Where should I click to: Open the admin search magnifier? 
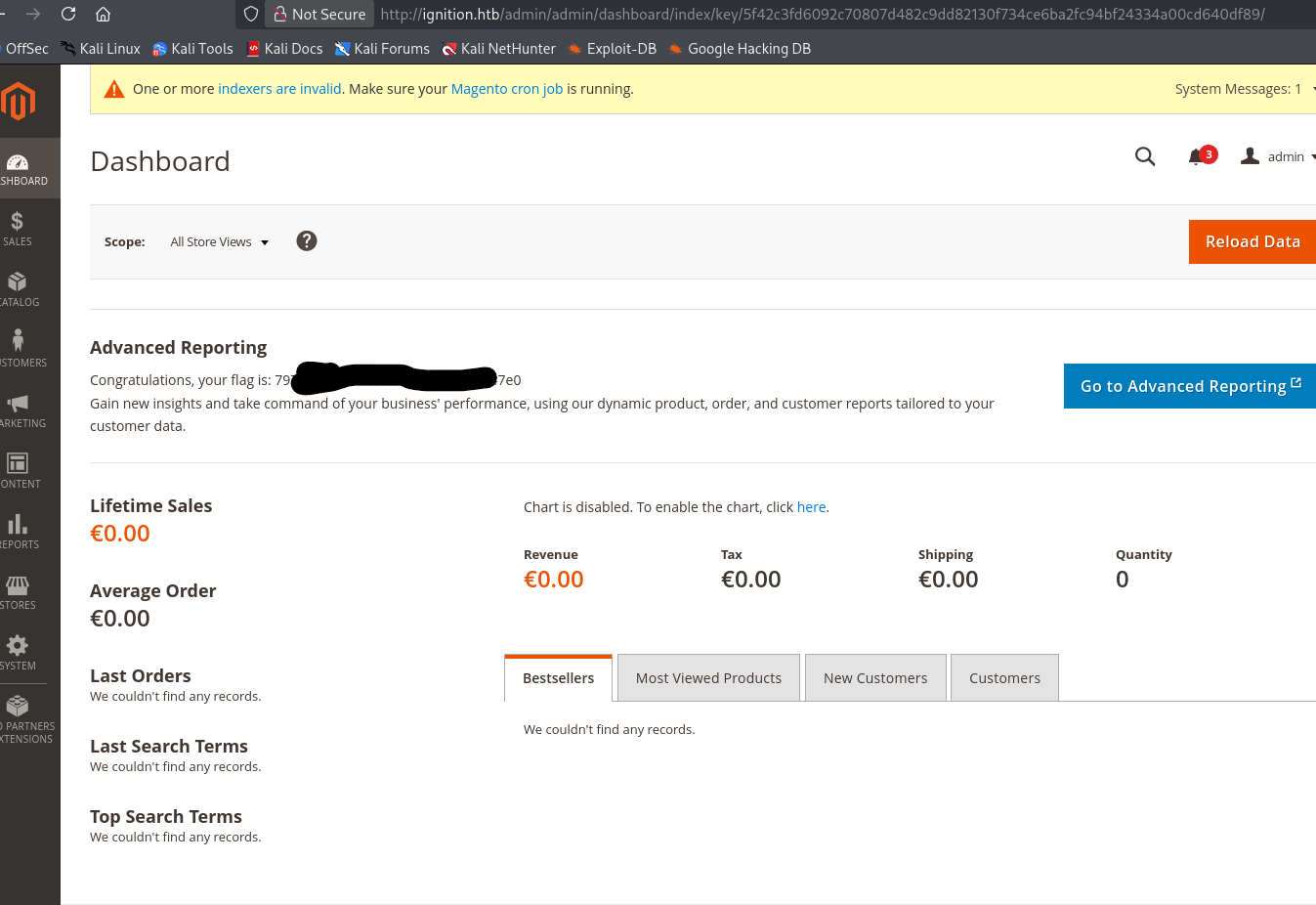pos(1144,155)
